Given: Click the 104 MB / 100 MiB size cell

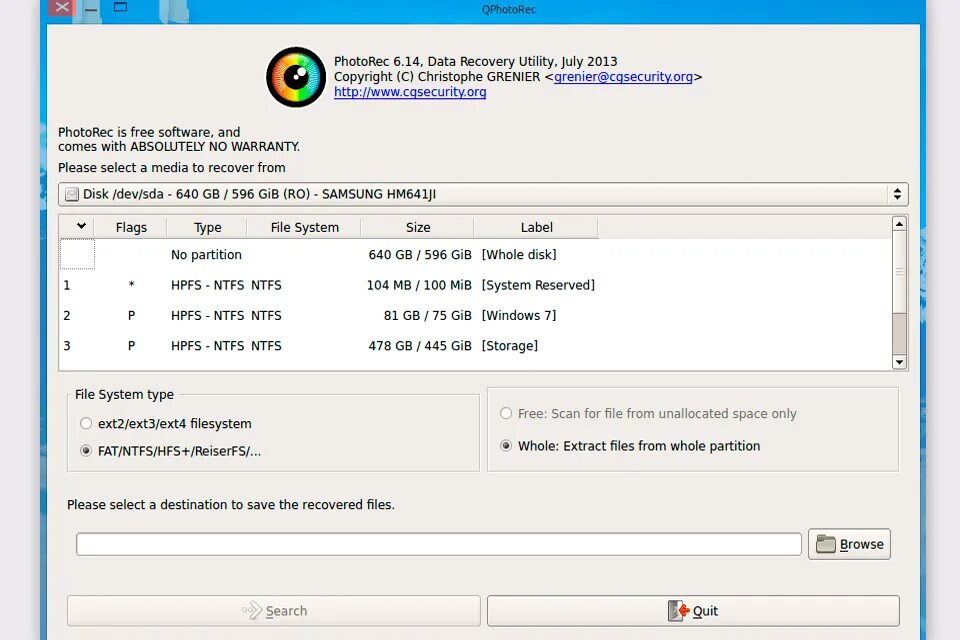Looking at the screenshot, I should pos(419,285).
